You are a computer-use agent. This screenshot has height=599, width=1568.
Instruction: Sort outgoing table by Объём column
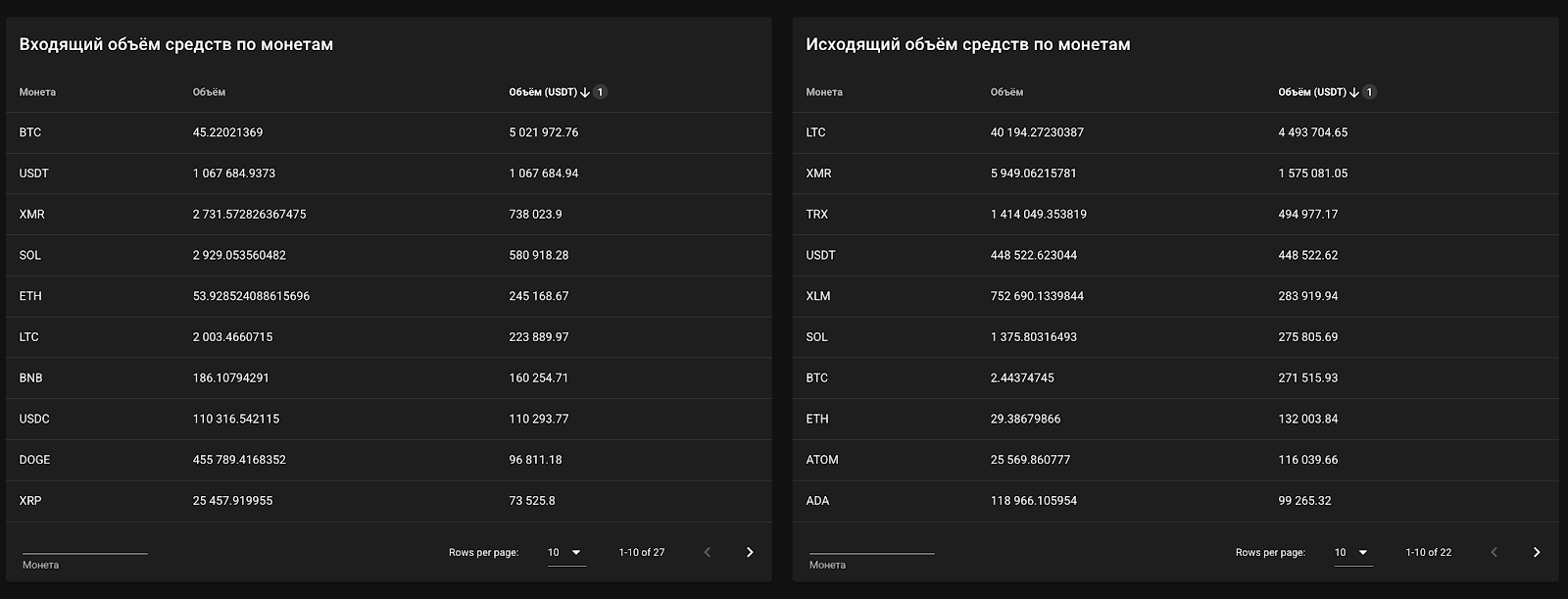point(1006,92)
